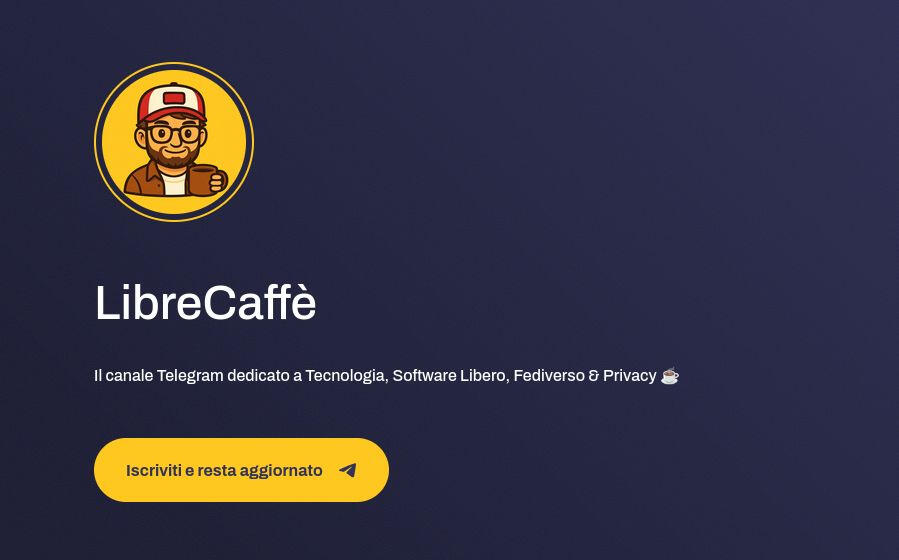Click the LibreCaffè mascot avatar
The height and width of the screenshot is (560, 899).
click(x=174, y=142)
